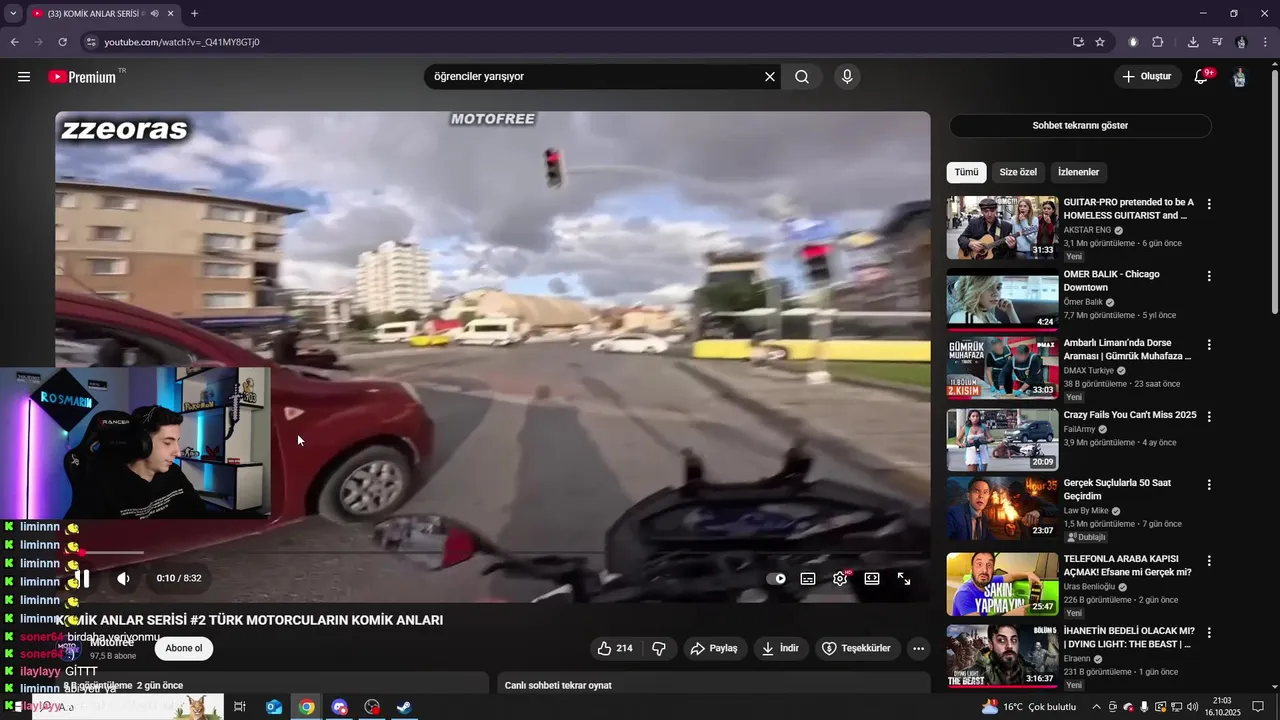Open the notifications bell showing 9+
This screenshot has width=1280, height=720.
tap(1202, 77)
